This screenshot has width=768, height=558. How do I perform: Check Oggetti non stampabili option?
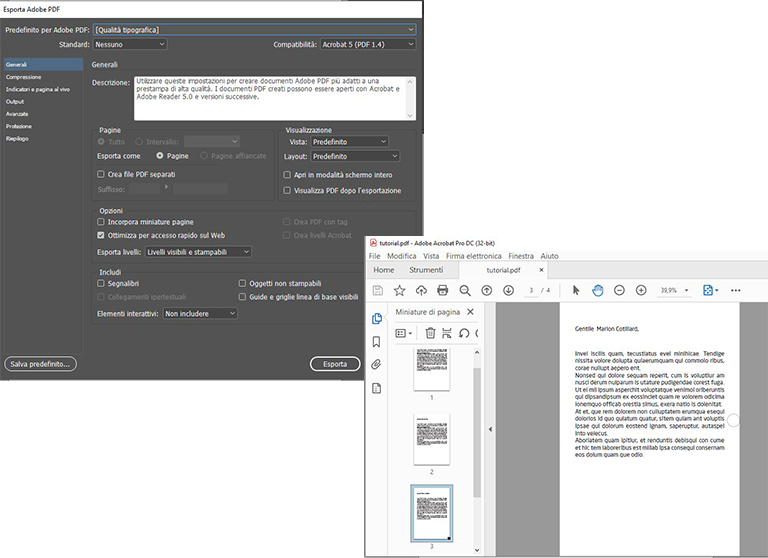coord(242,283)
